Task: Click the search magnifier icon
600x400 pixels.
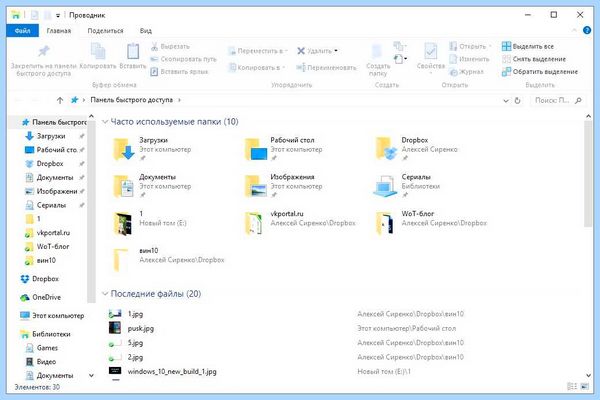Action: coord(578,100)
